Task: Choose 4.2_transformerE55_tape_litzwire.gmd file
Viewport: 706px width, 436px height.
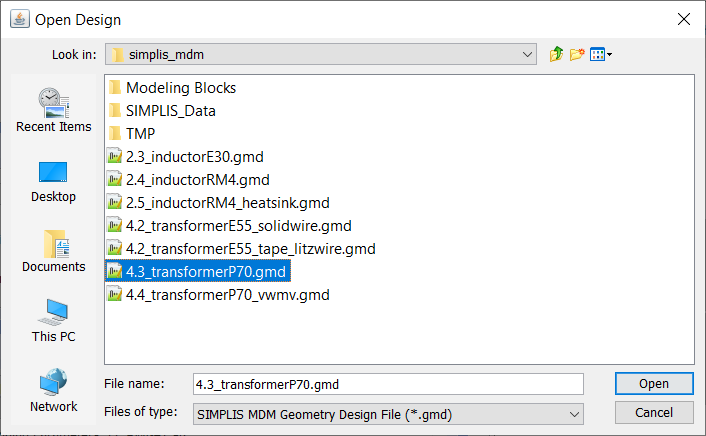Action: point(250,248)
